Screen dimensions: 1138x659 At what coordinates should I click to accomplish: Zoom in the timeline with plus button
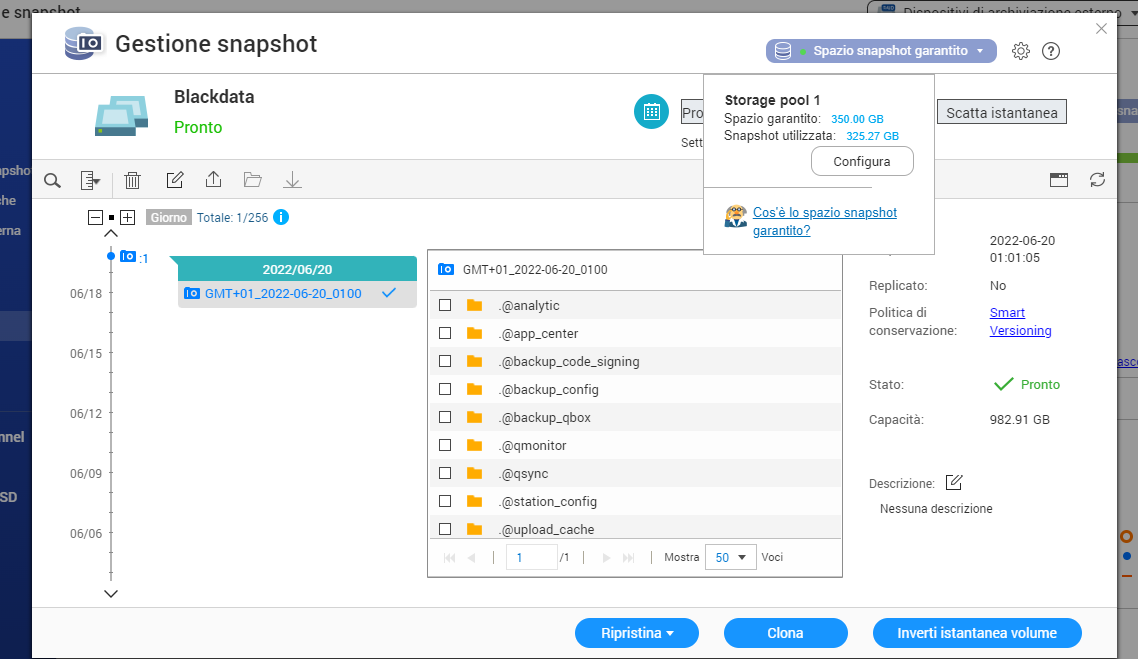[x=127, y=217]
